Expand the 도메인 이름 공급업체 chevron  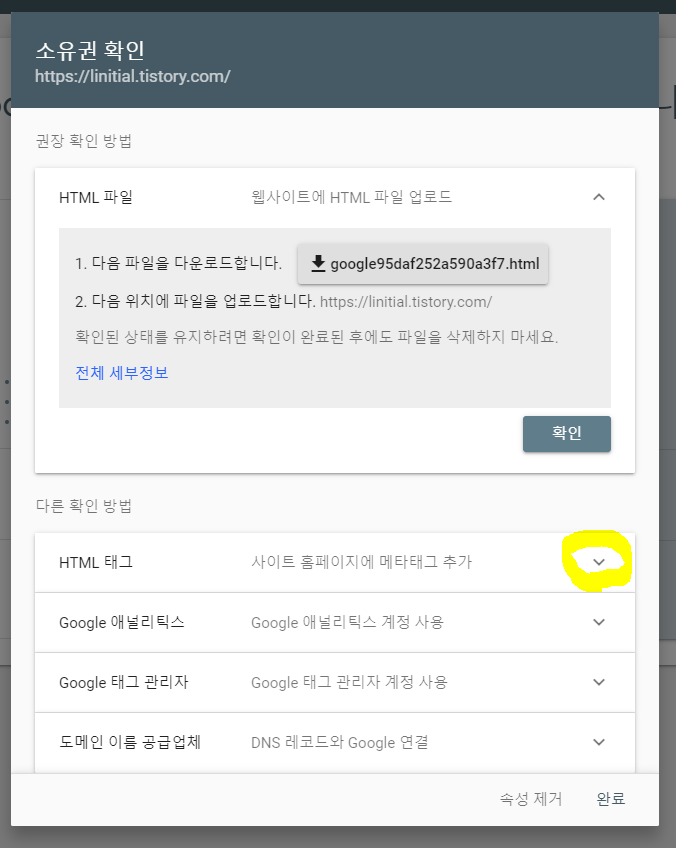coord(599,743)
